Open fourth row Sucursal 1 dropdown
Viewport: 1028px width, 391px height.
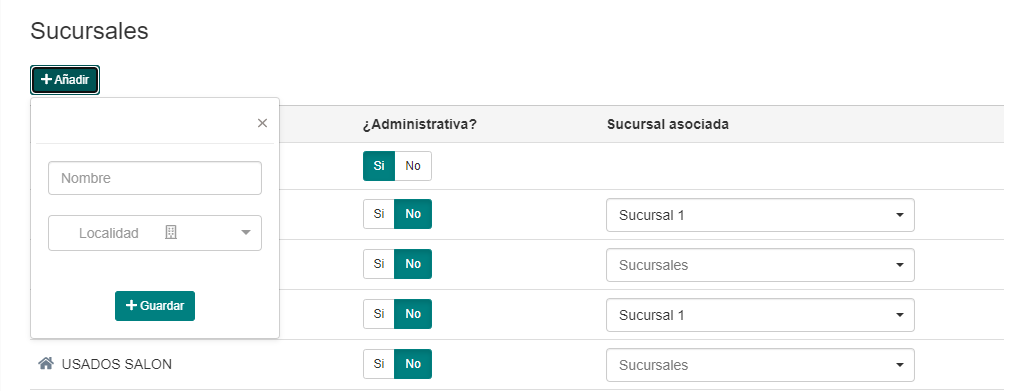[760, 315]
